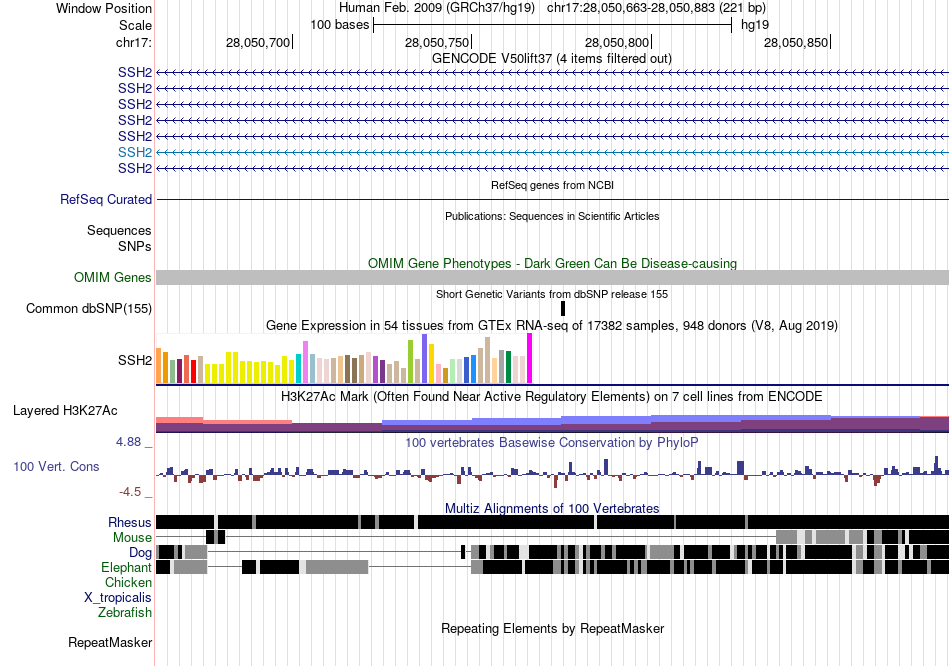Open the RefSeq Curated track label
The image size is (950, 666).
point(105,199)
